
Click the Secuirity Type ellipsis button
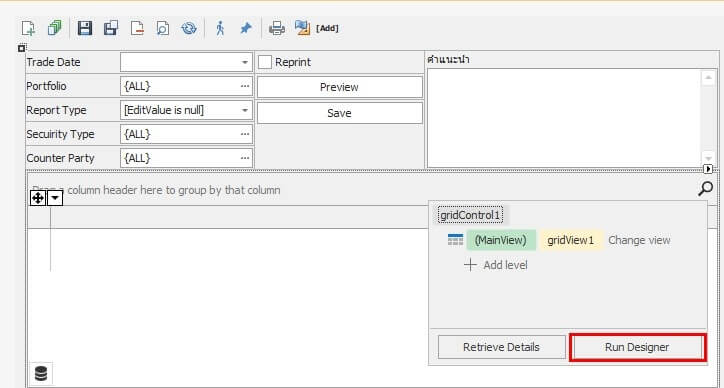pos(245,134)
